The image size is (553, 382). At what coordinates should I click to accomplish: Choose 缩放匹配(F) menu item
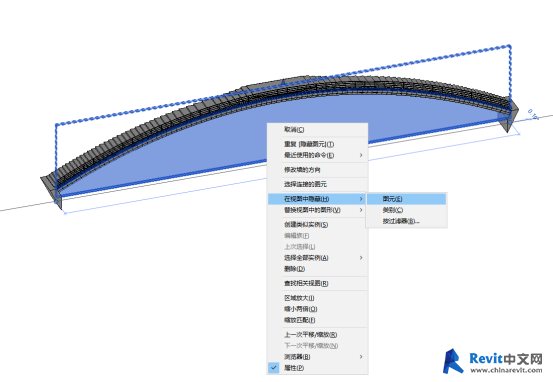click(317, 320)
